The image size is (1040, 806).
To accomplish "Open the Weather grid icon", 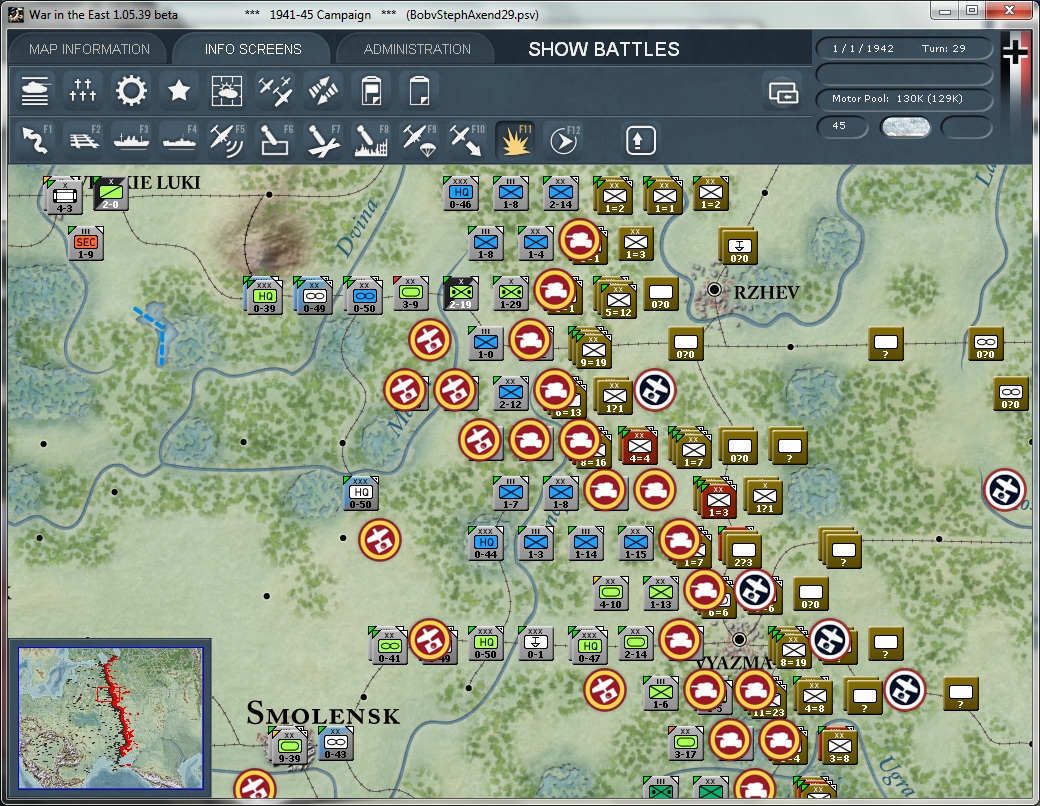I will coord(227,91).
